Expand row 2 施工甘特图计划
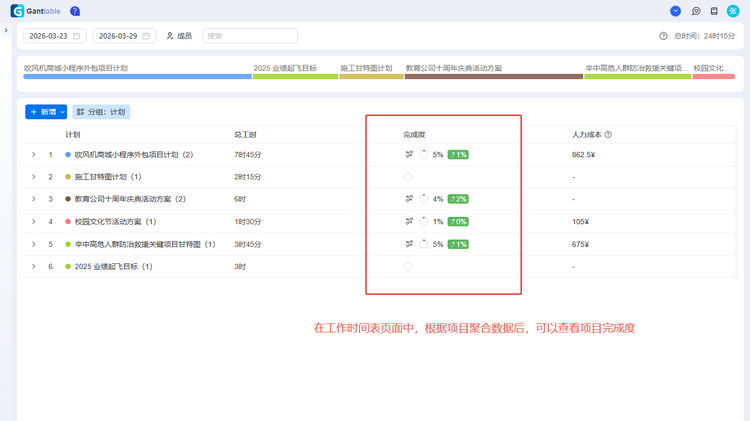 [33, 177]
